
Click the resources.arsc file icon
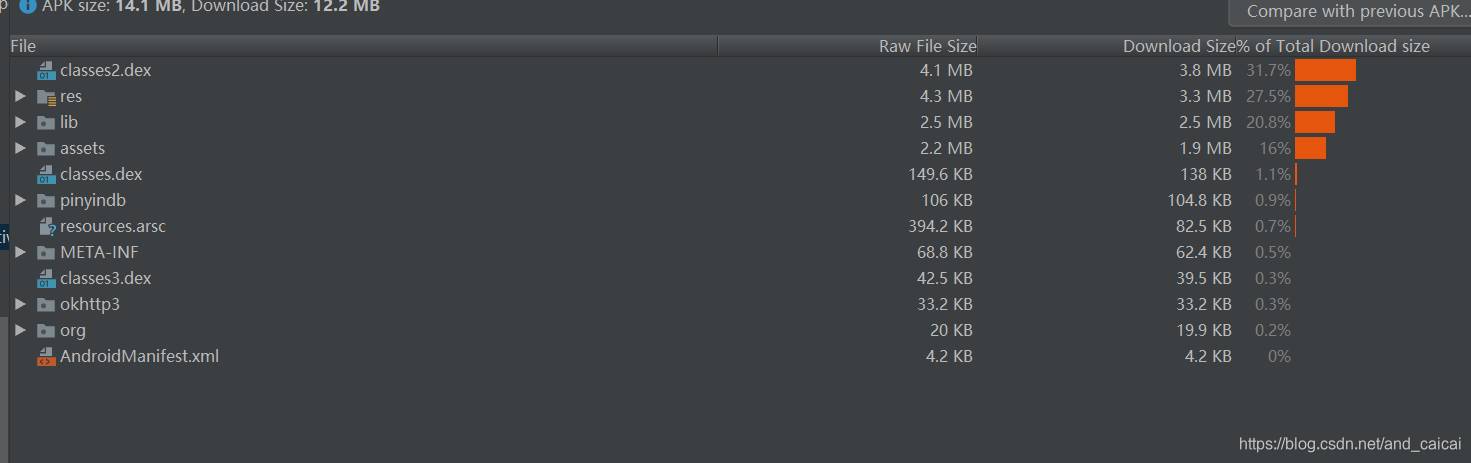tap(46, 227)
